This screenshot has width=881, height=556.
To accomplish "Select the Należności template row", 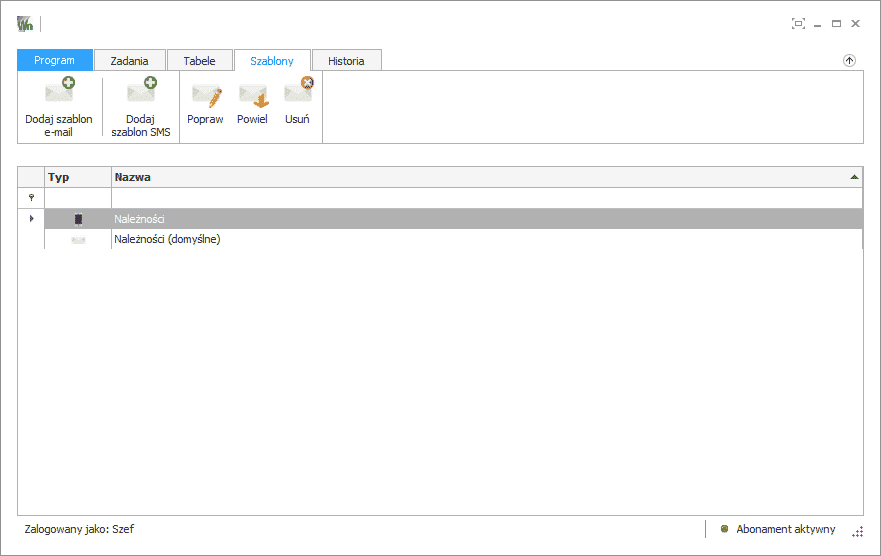I will click(453, 218).
